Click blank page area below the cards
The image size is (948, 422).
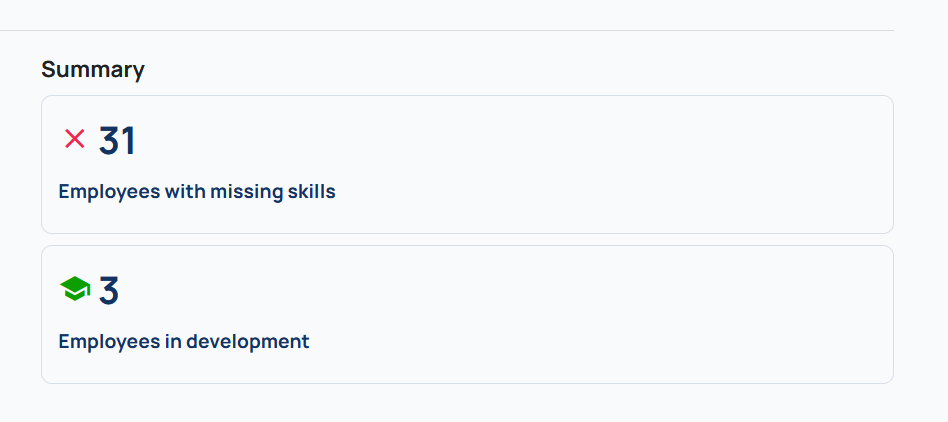[467, 404]
